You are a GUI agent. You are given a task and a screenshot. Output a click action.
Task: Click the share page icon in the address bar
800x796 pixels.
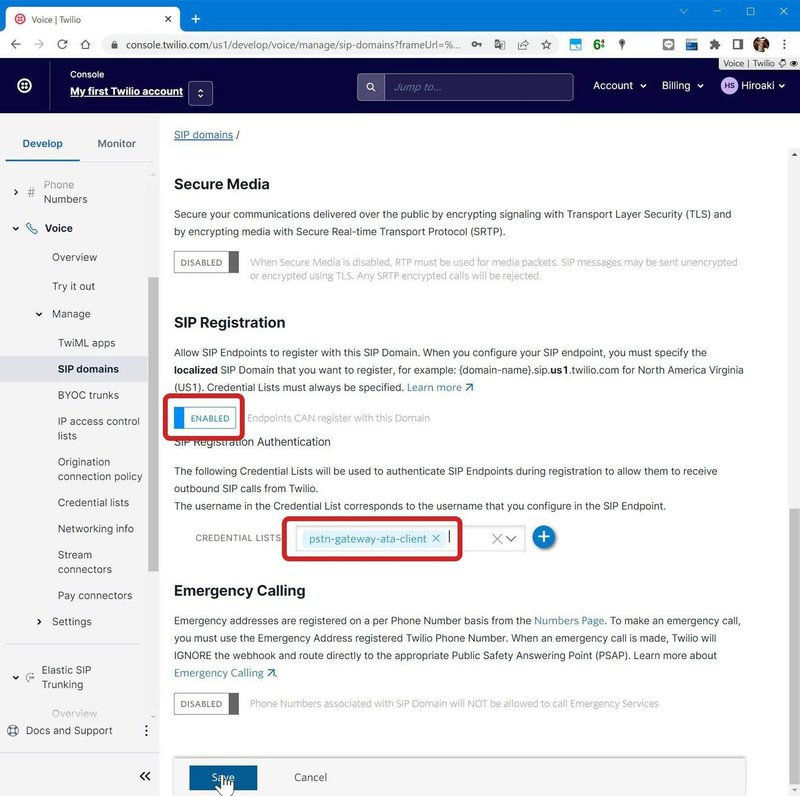click(x=523, y=45)
